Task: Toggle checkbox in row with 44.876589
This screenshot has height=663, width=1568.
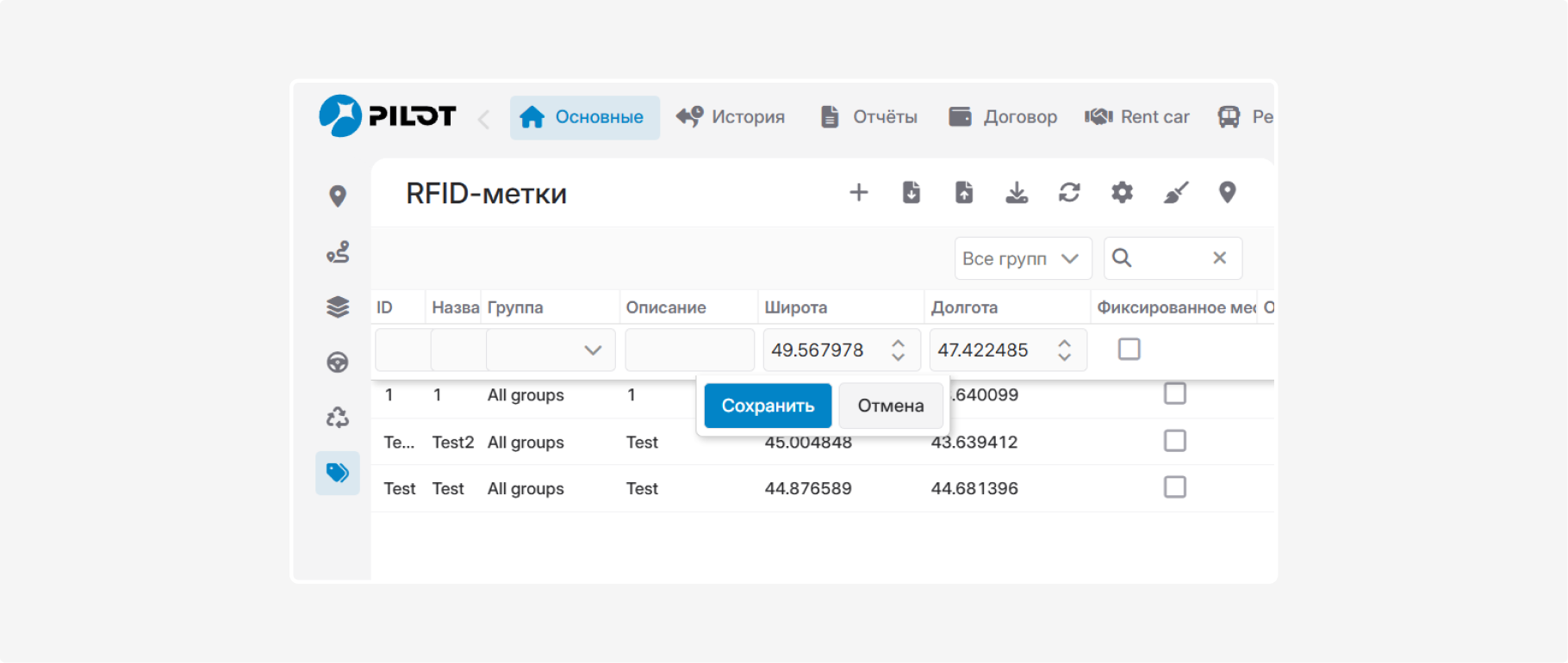Action: [1175, 487]
